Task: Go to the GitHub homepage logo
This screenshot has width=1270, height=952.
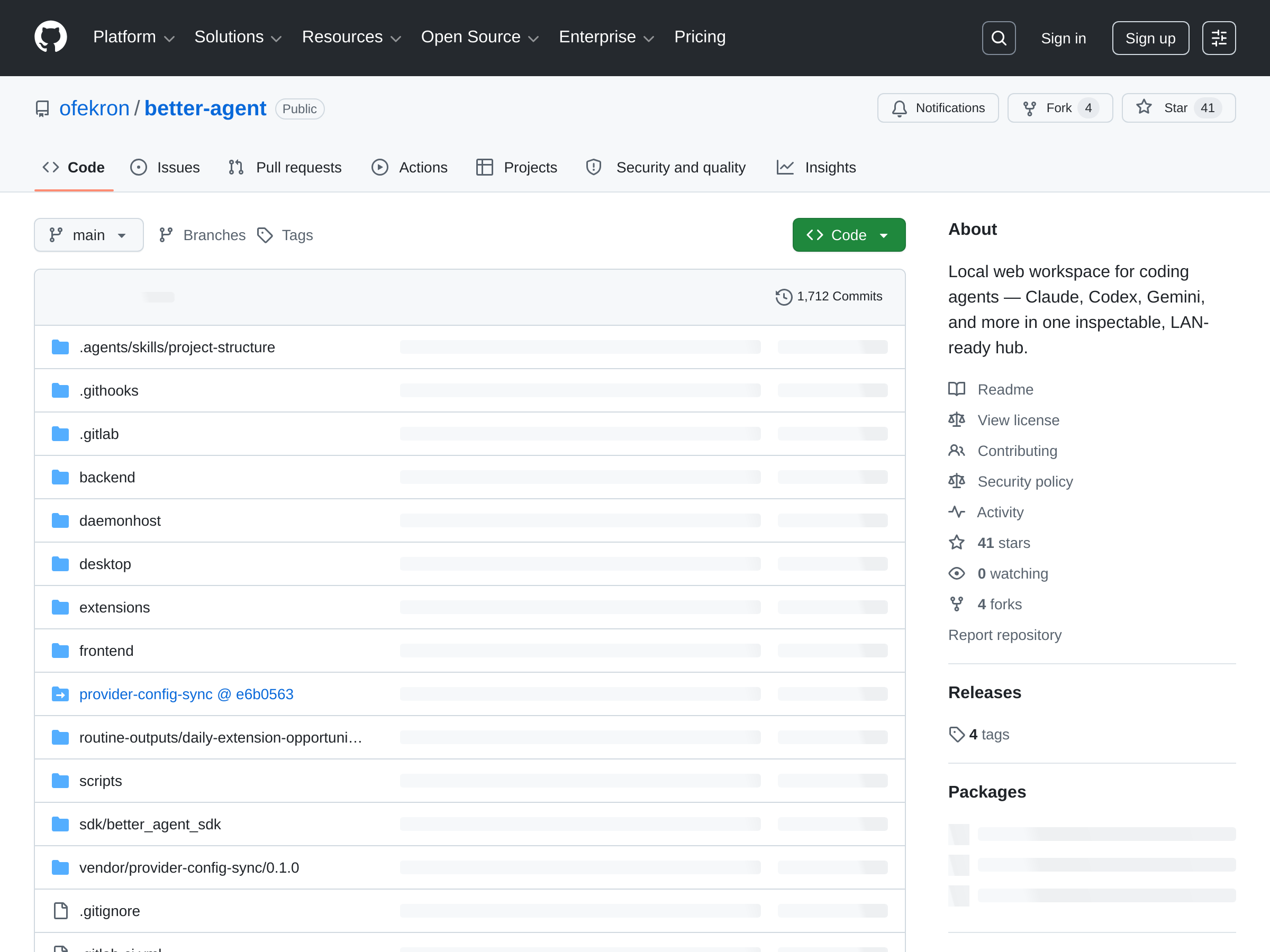Action: [x=50, y=38]
